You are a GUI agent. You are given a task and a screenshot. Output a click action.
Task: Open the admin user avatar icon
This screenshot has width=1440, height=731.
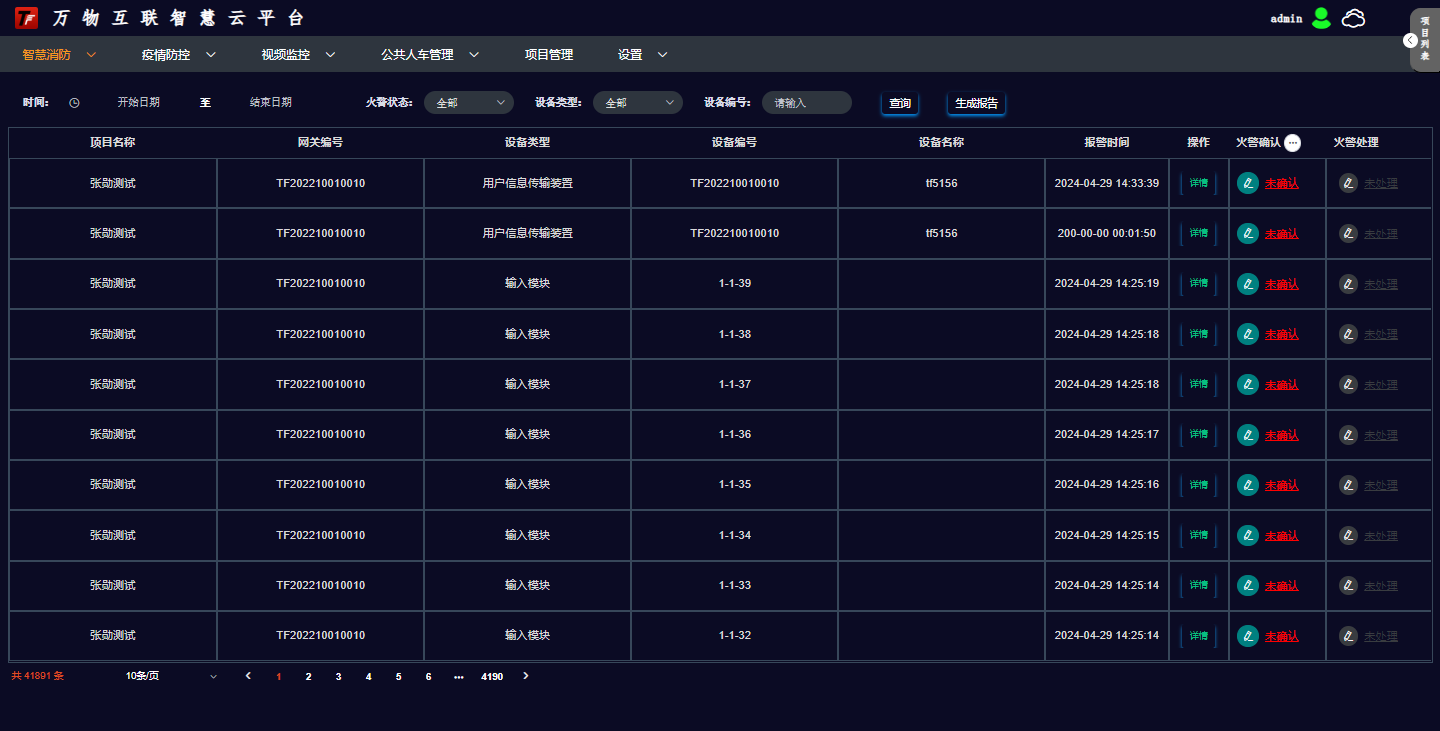click(1321, 18)
